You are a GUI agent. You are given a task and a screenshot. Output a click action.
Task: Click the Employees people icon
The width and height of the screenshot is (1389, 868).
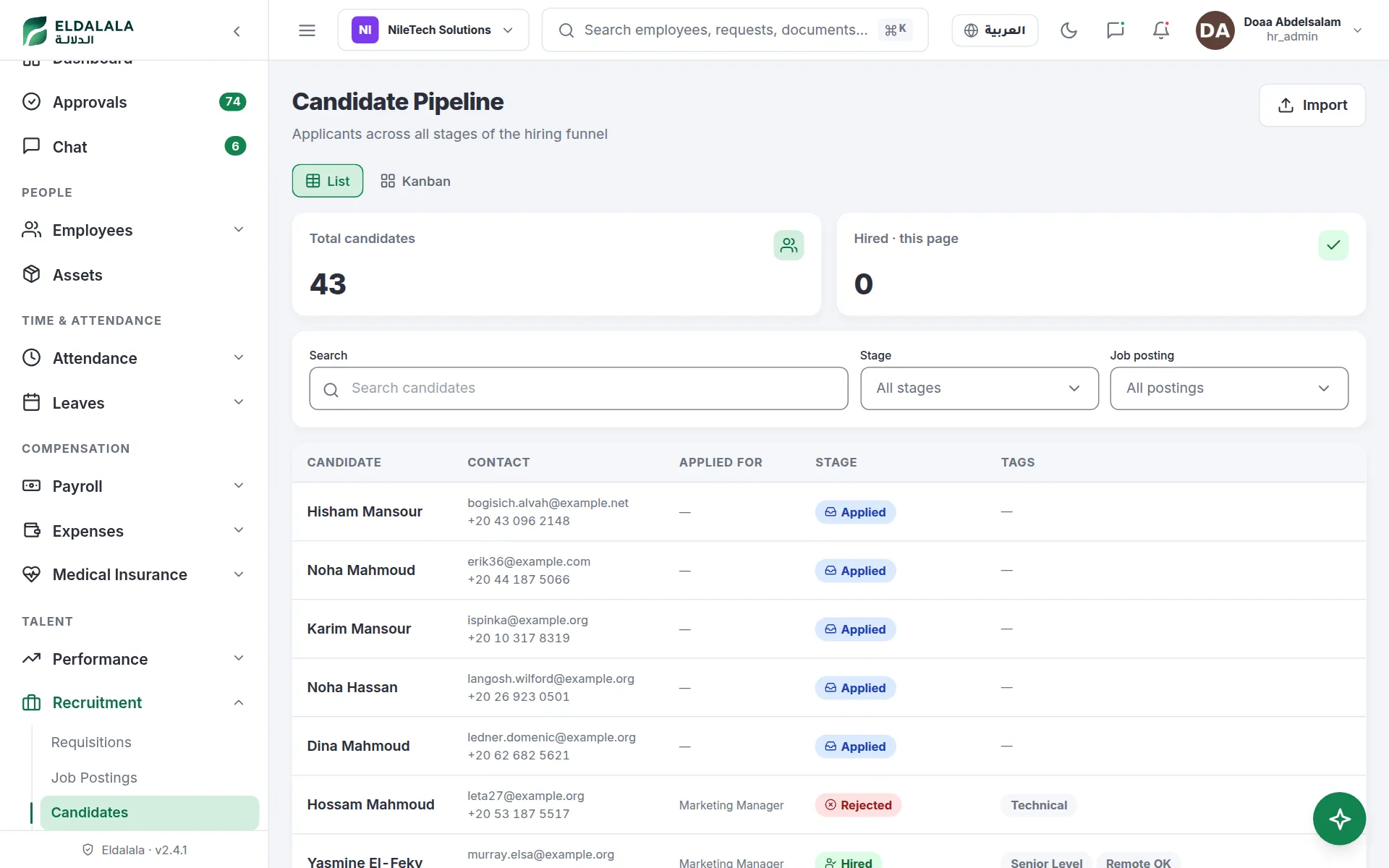point(31,230)
